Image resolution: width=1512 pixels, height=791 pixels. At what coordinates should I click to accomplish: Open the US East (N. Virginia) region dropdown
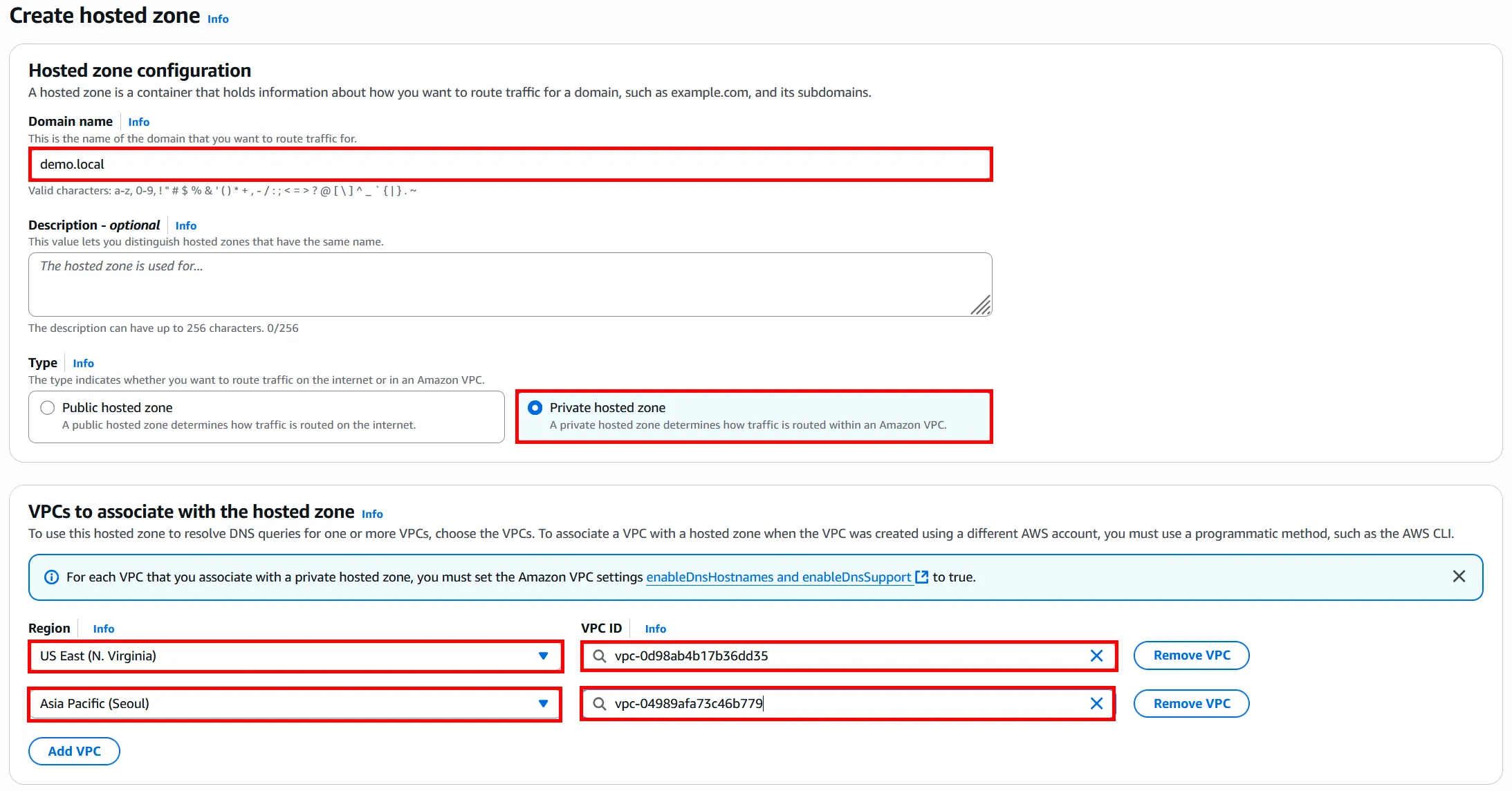pyautogui.click(x=295, y=655)
